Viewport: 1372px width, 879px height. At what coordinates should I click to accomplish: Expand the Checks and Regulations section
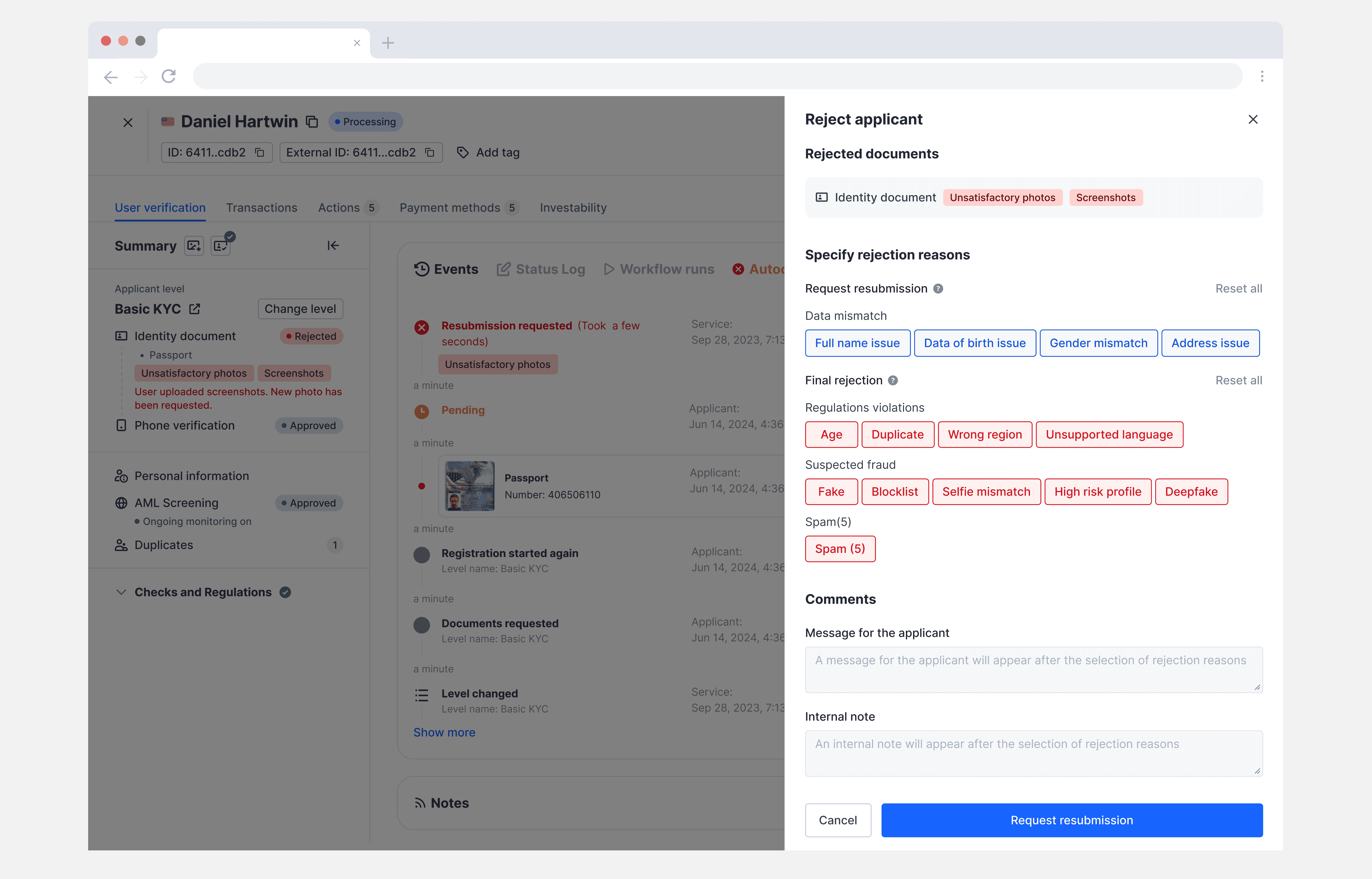[x=121, y=592]
